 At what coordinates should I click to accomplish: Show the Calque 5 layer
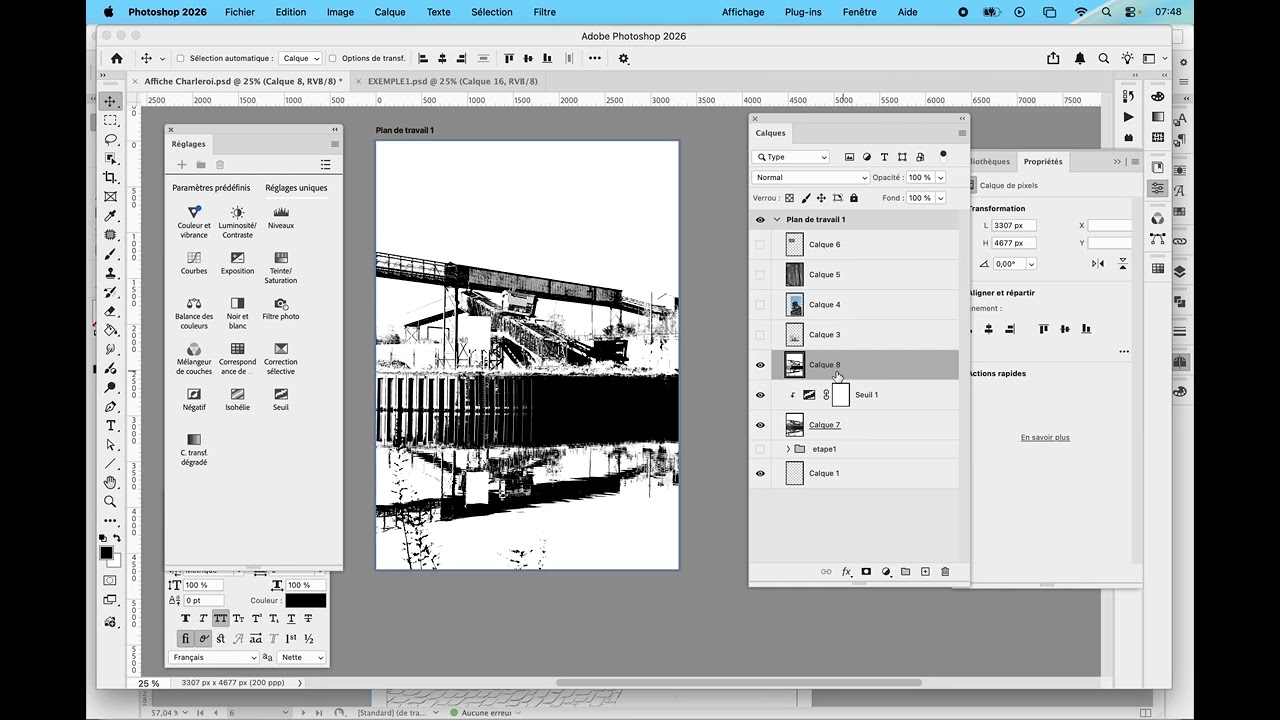coord(760,275)
